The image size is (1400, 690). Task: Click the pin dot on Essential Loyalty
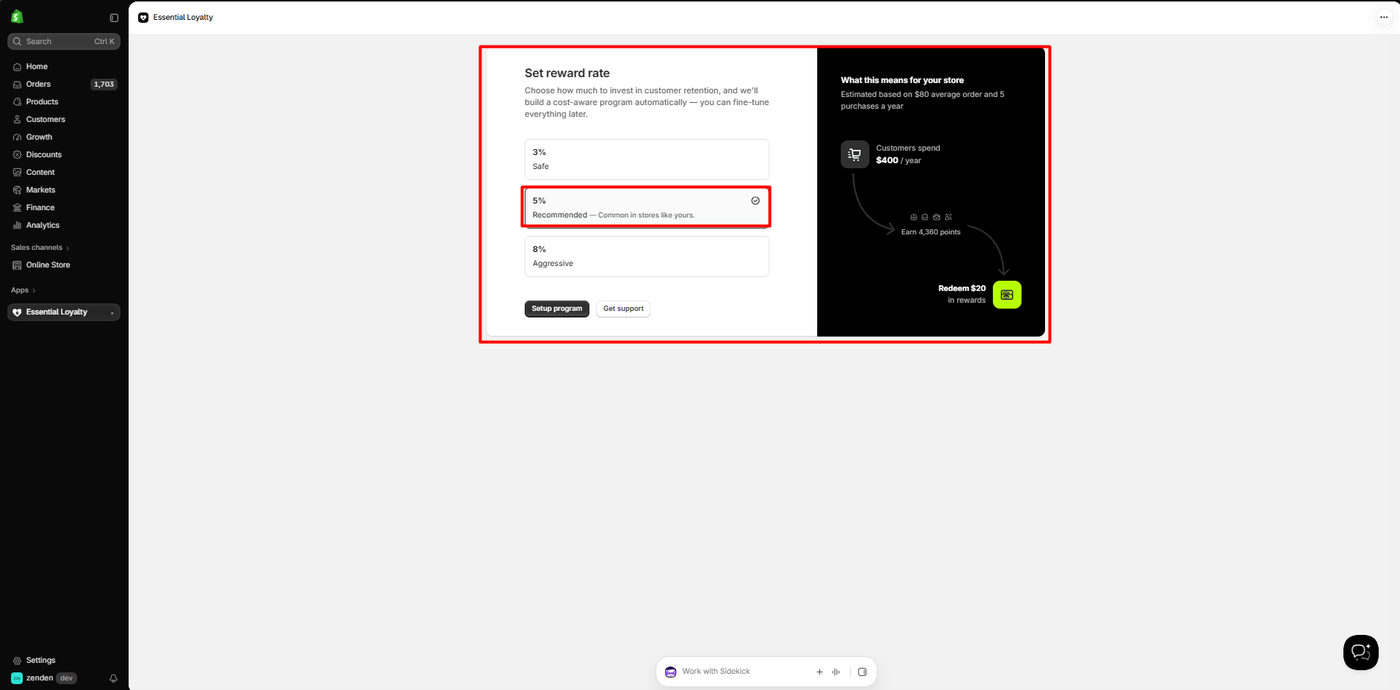[112, 313]
